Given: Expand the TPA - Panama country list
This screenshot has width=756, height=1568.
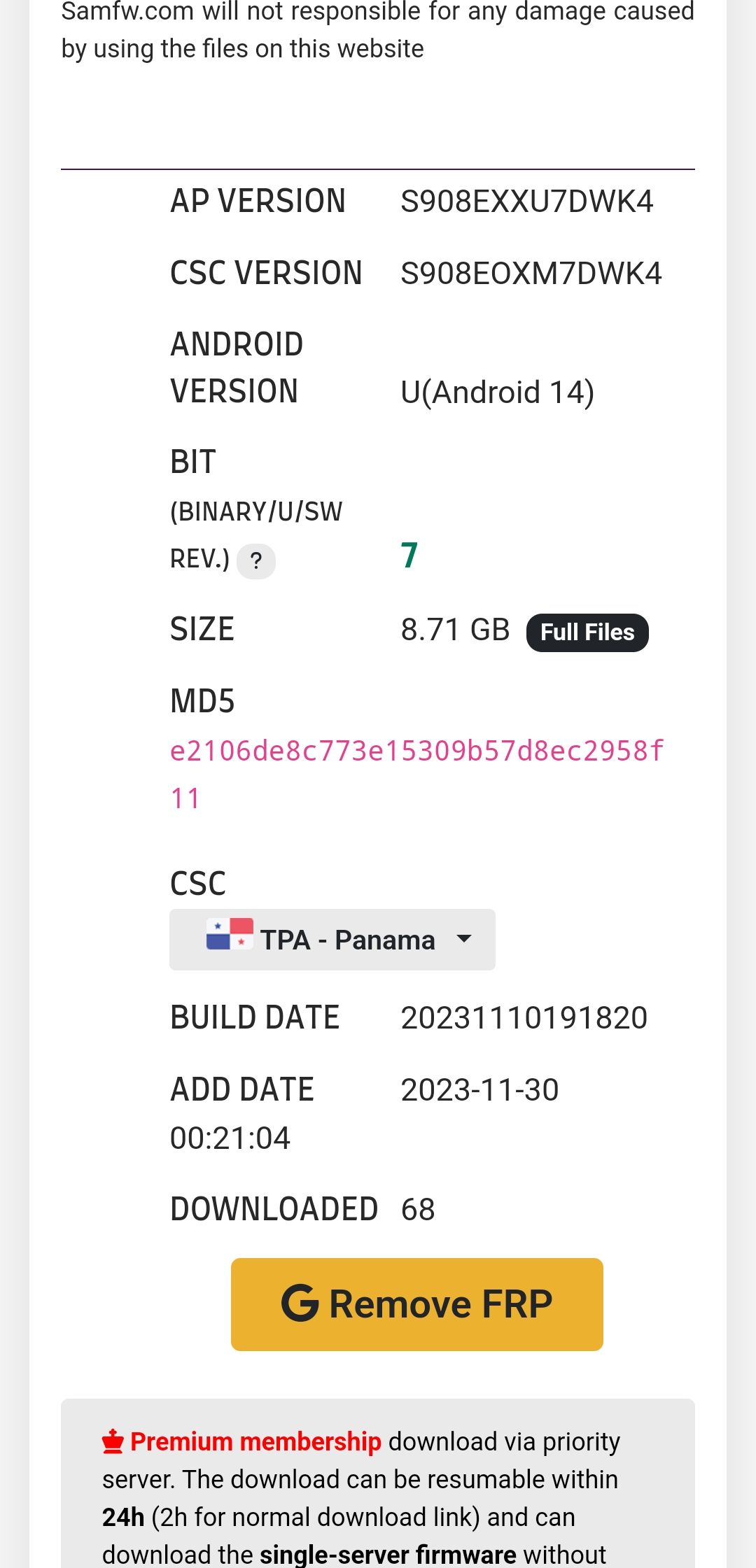Looking at the screenshot, I should (332, 940).
